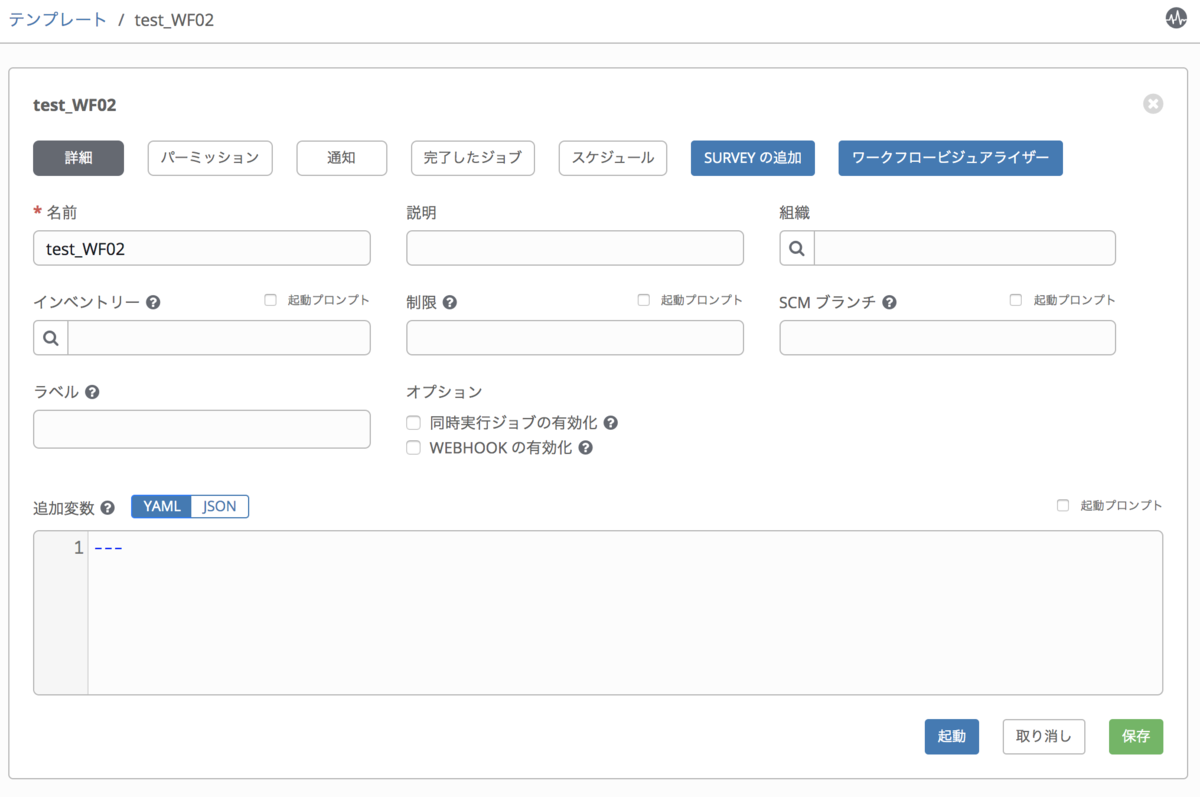The width and height of the screenshot is (1200, 797).
Task: Open the activity stream icon
Action: click(x=1176, y=19)
